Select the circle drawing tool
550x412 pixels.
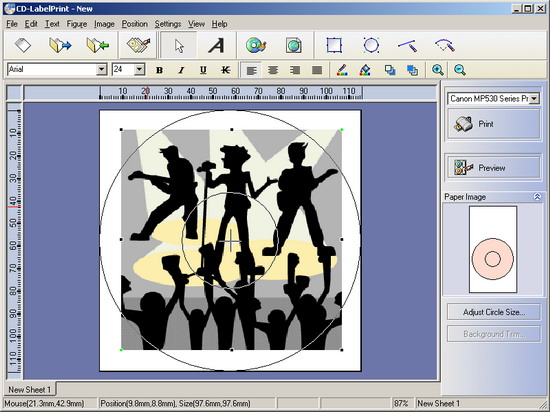click(371, 45)
